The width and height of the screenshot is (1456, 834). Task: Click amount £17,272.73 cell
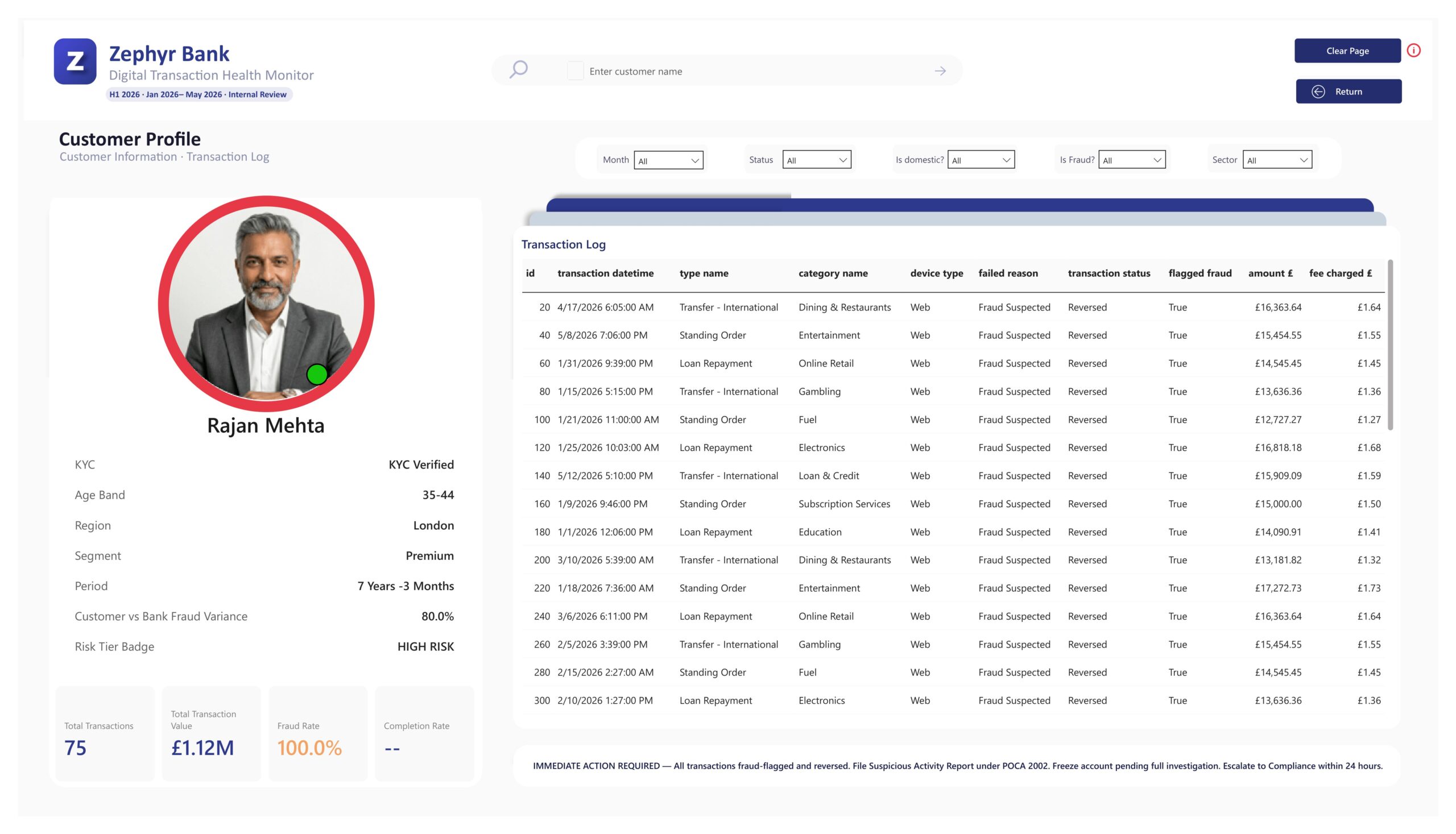[1278, 588]
